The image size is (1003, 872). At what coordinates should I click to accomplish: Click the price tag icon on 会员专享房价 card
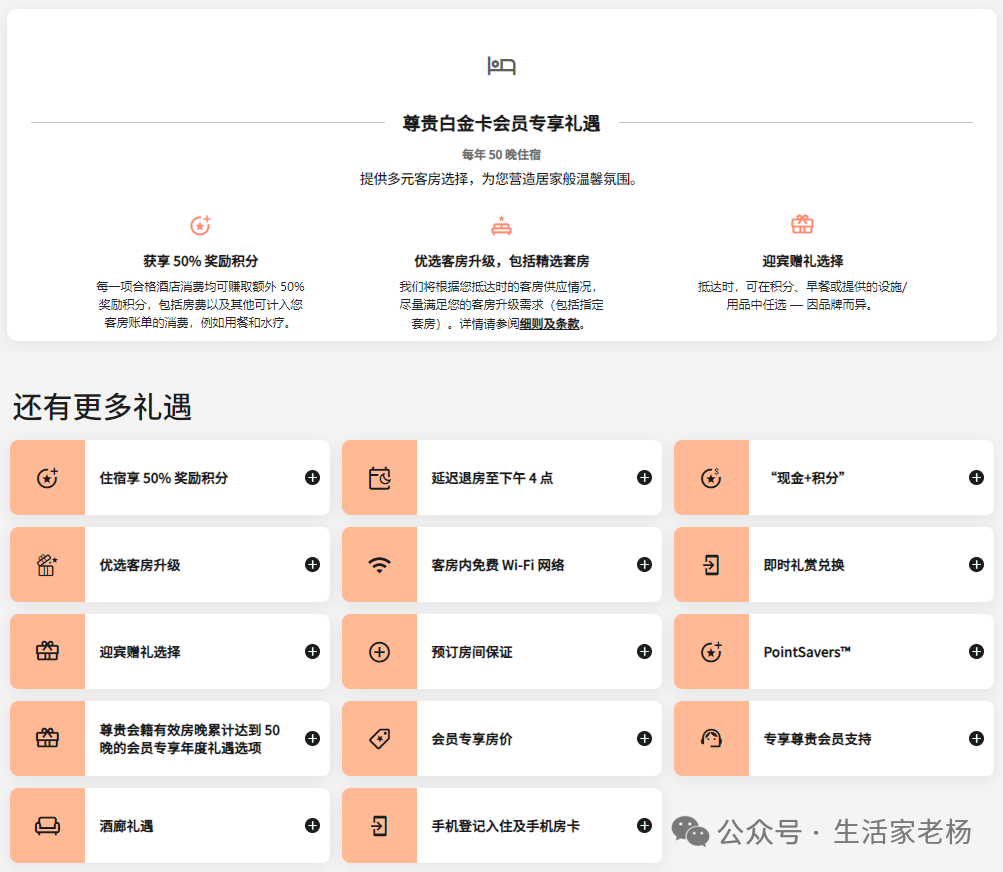tap(379, 738)
